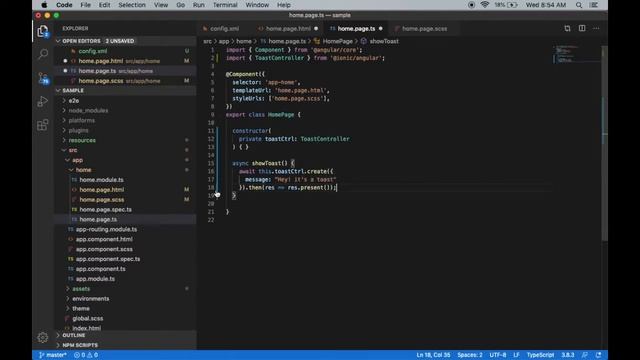Open the macOS Control Center icon
640x360 pixels.
(594, 5)
